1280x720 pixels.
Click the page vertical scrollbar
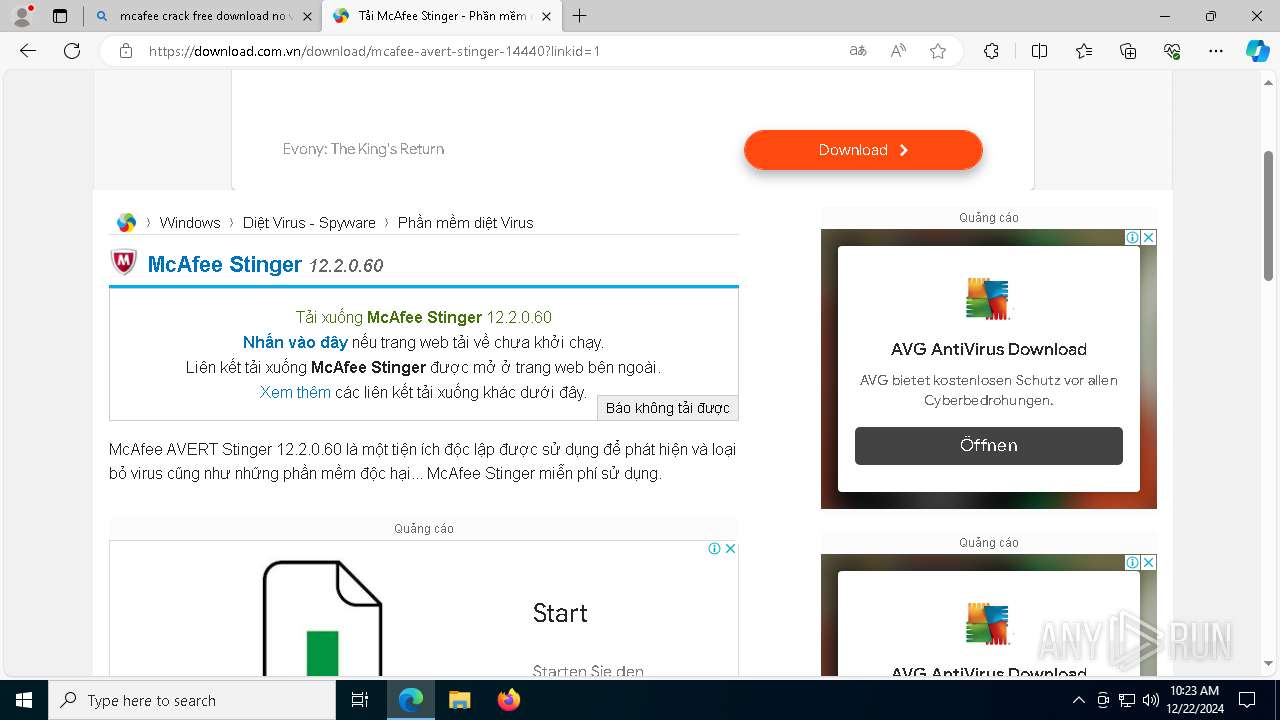coord(1269,215)
